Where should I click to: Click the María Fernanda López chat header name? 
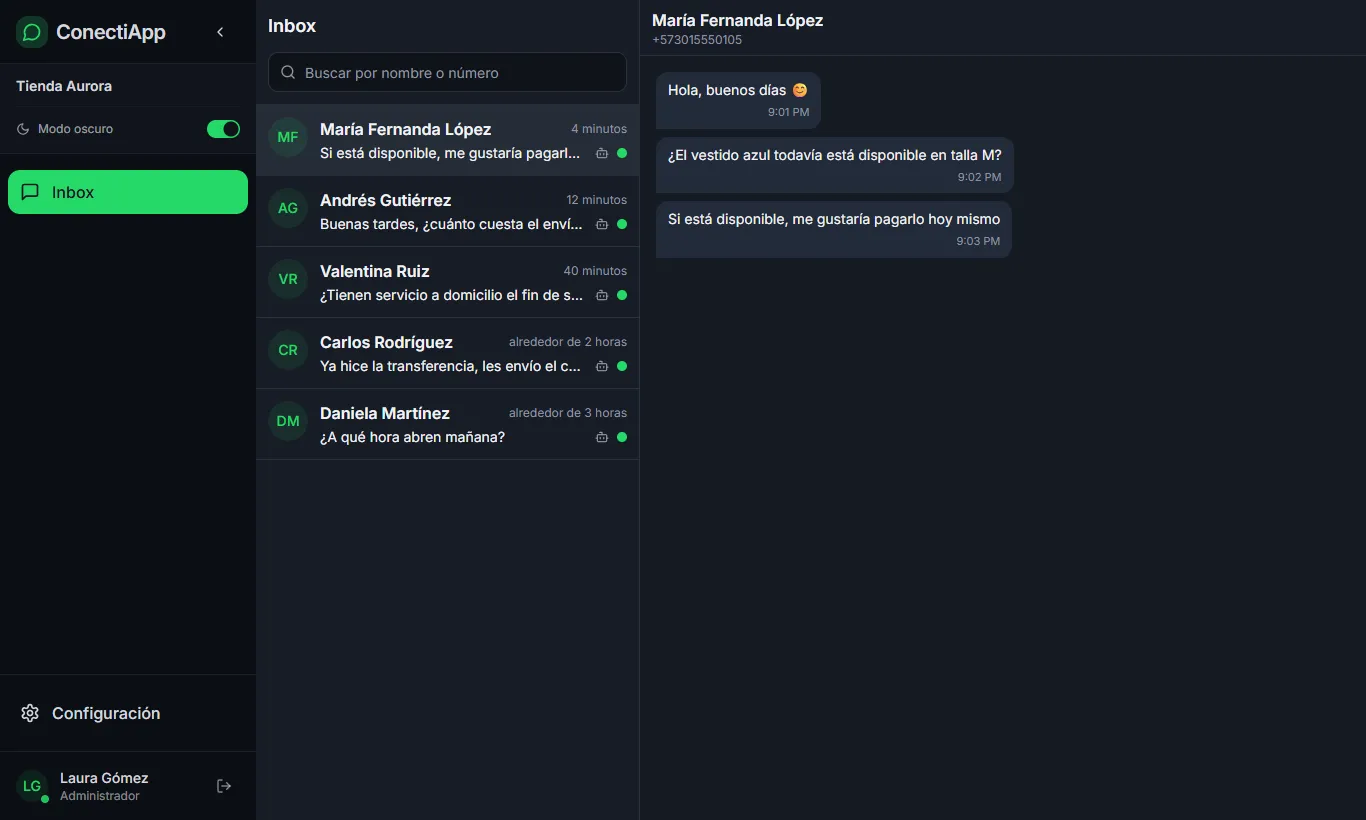738,20
